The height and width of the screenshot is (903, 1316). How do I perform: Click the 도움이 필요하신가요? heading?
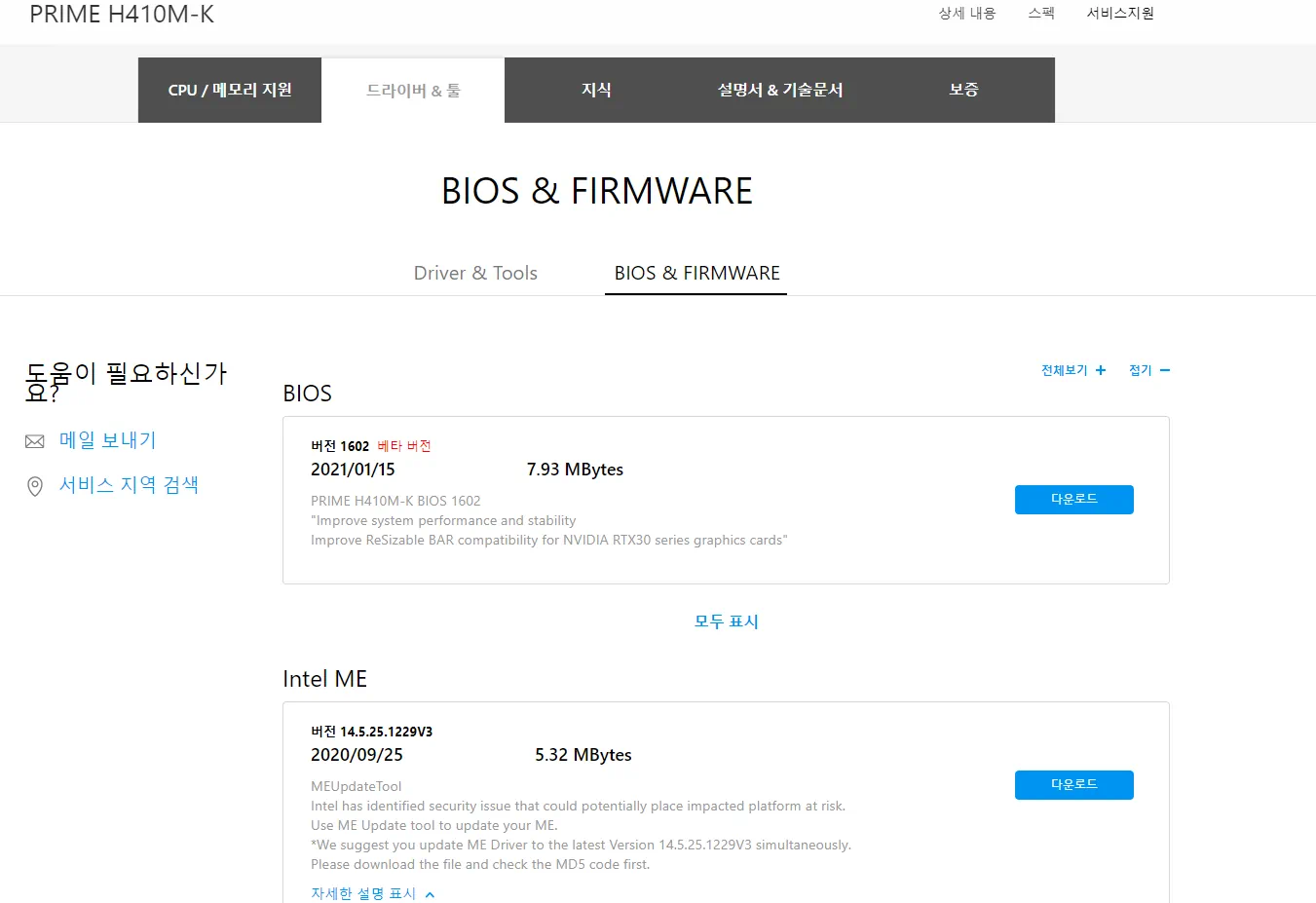(126, 382)
